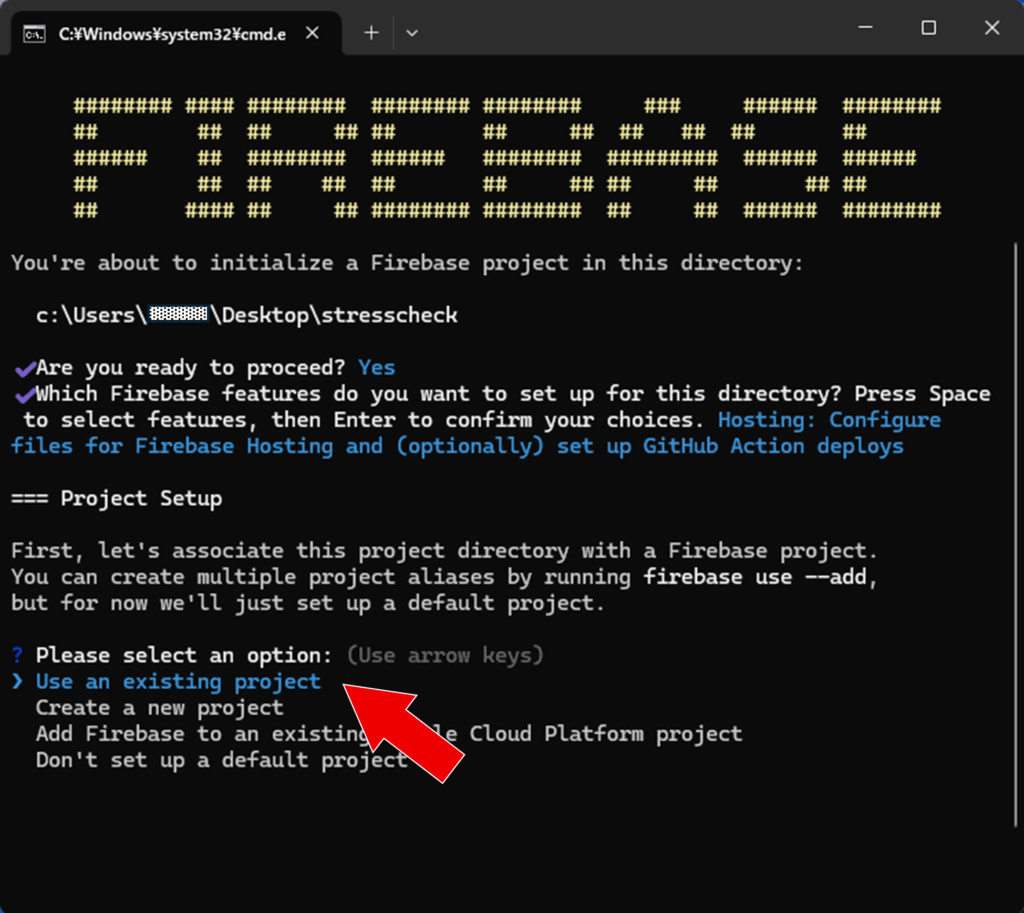Click the blue question mark prompt icon
This screenshot has height=913, width=1024.
point(18,654)
